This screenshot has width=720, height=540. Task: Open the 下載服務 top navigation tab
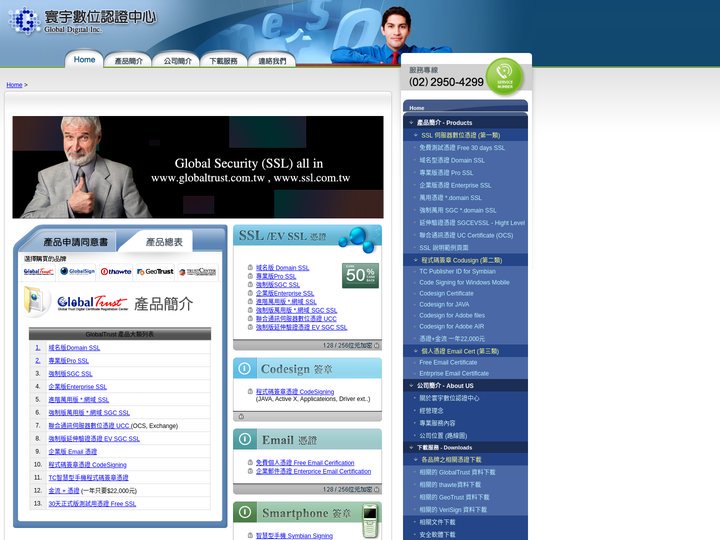223,61
